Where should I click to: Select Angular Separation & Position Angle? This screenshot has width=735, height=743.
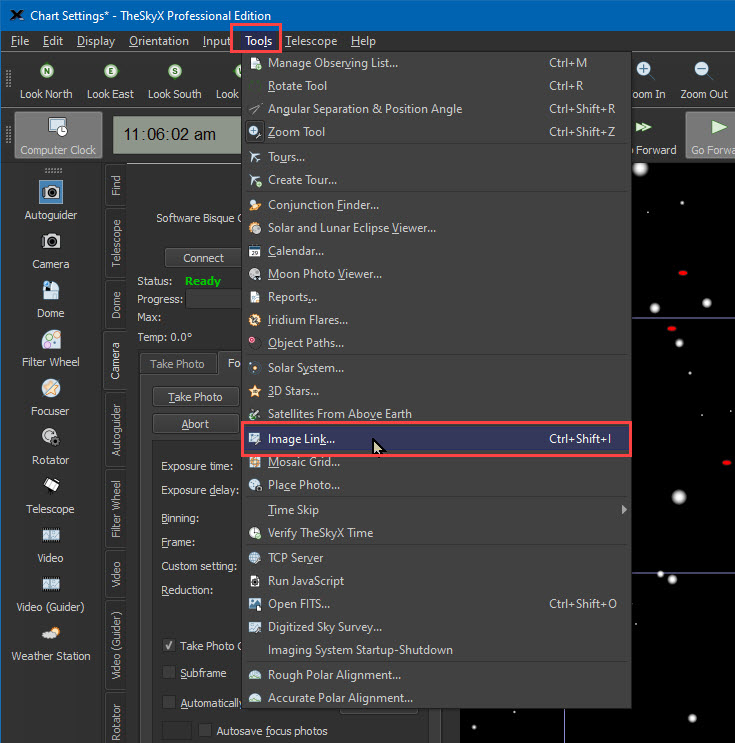436,109
